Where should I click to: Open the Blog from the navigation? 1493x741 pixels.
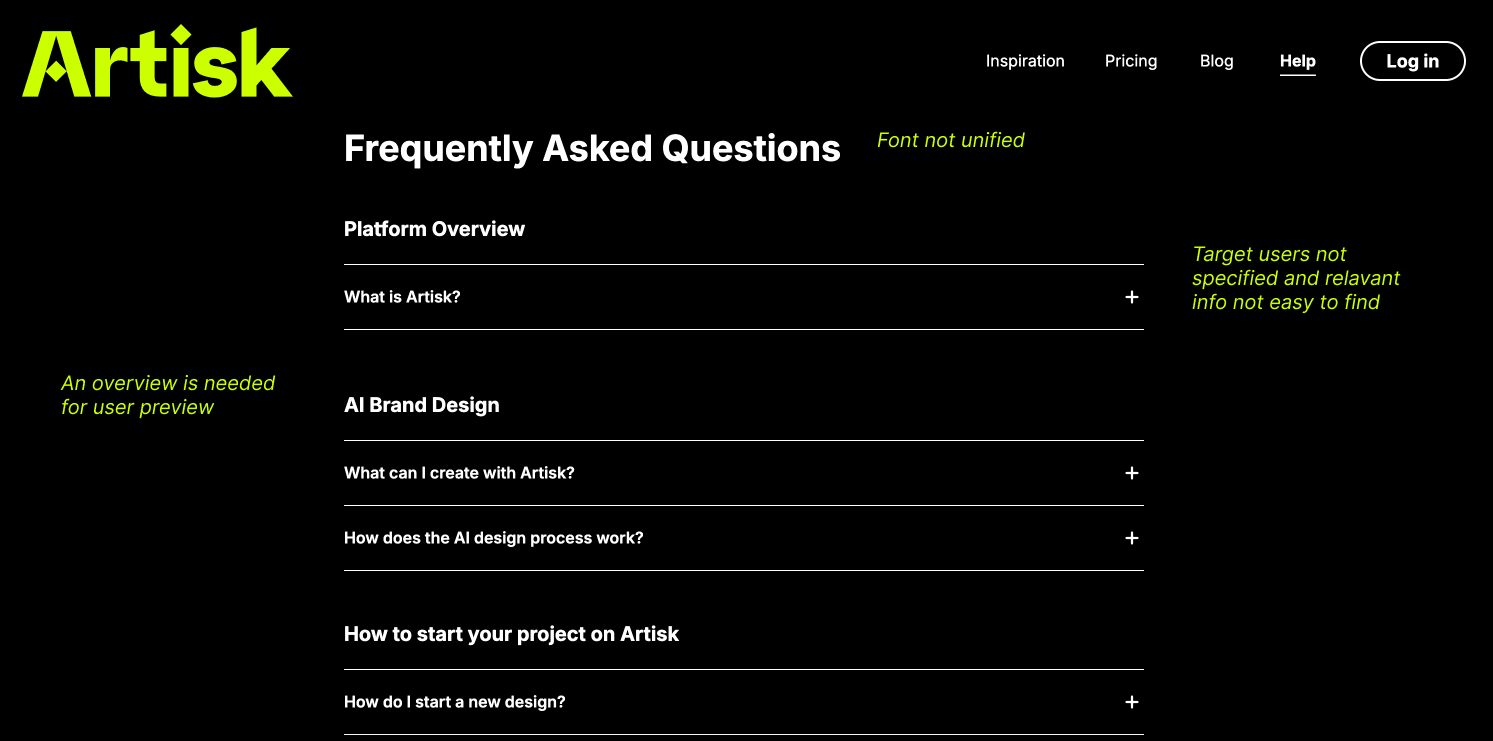click(1216, 61)
